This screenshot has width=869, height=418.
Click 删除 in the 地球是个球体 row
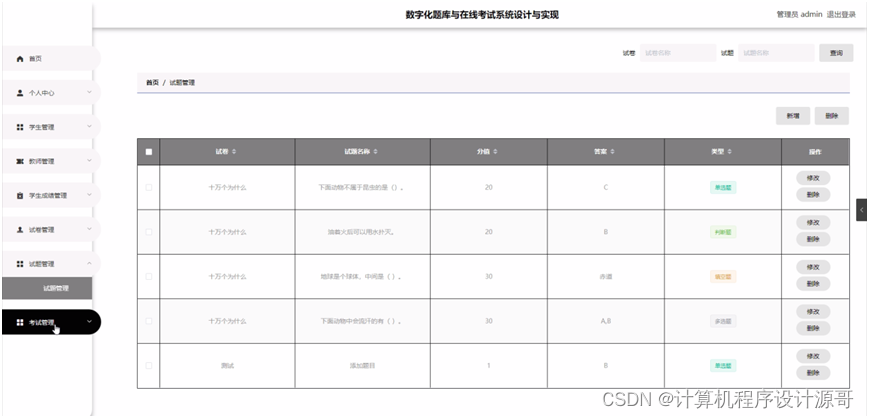(x=813, y=284)
